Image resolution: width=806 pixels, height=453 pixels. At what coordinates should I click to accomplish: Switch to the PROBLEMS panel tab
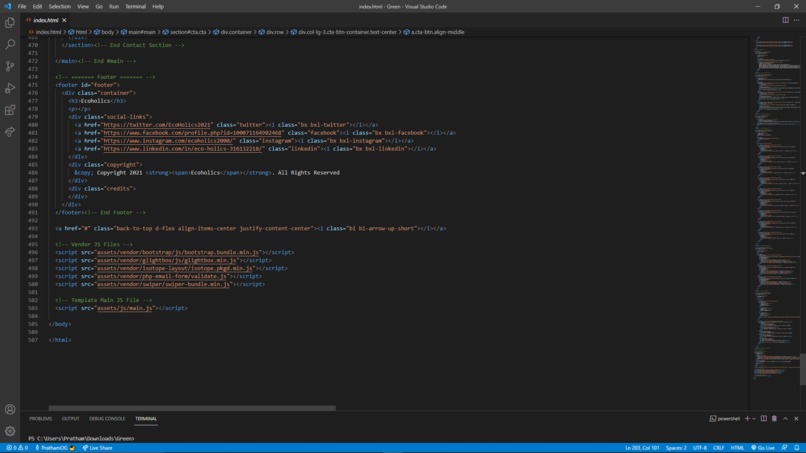tap(41, 419)
